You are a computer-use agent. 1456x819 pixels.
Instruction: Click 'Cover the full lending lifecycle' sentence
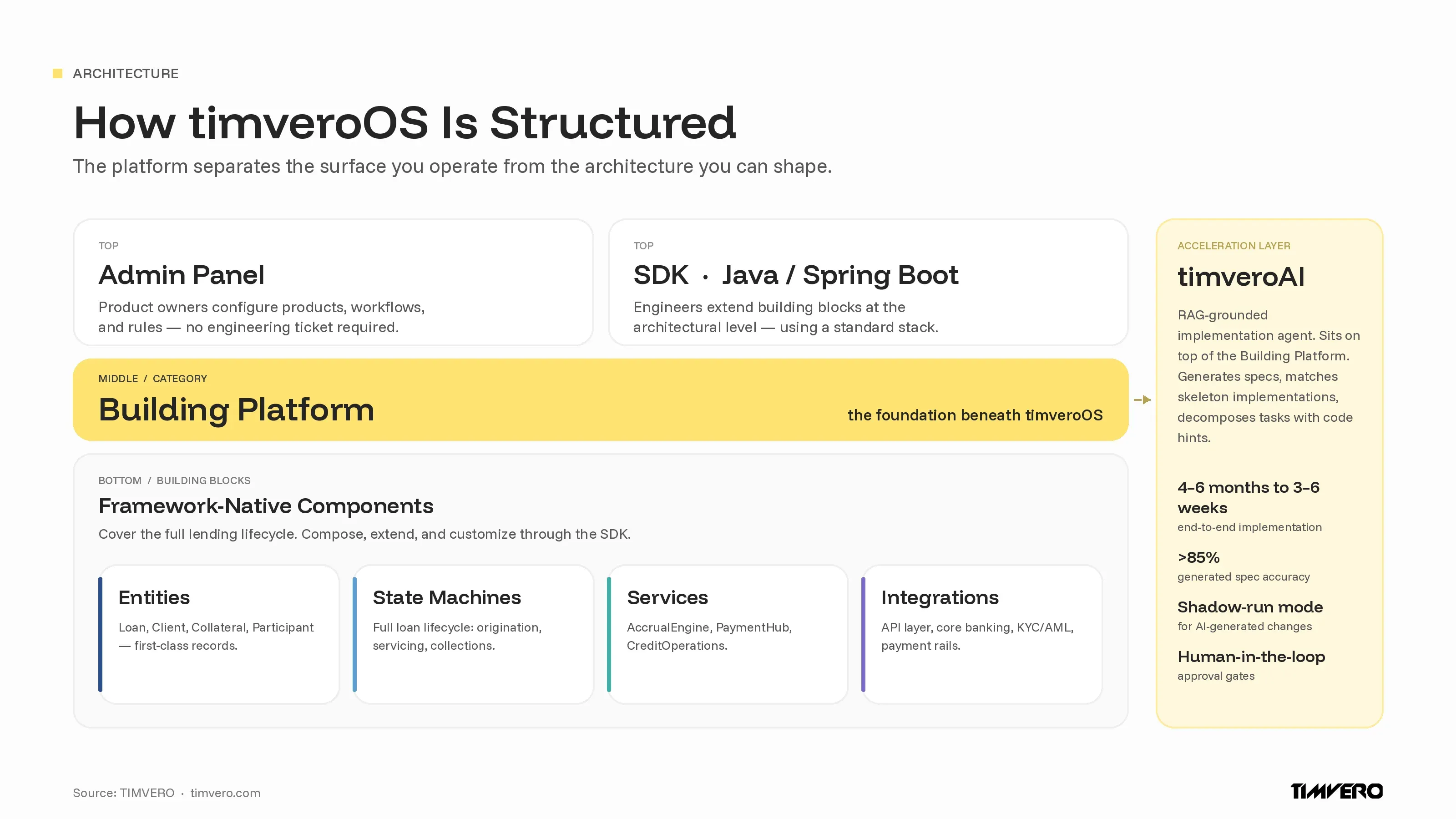click(364, 534)
